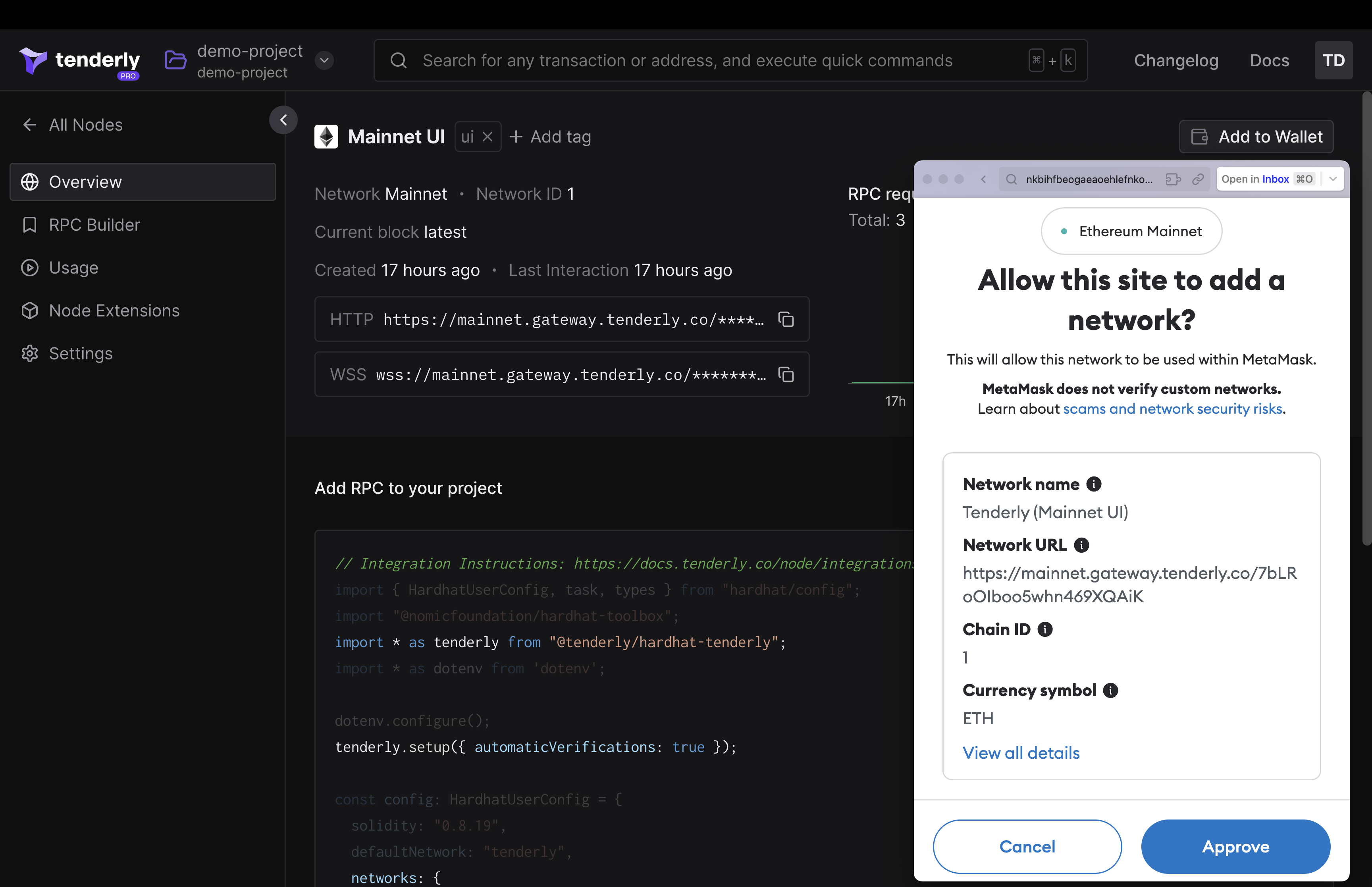Viewport: 1372px width, 887px height.
Task: Click the PRO badge under tenderly
Action: tap(128, 76)
